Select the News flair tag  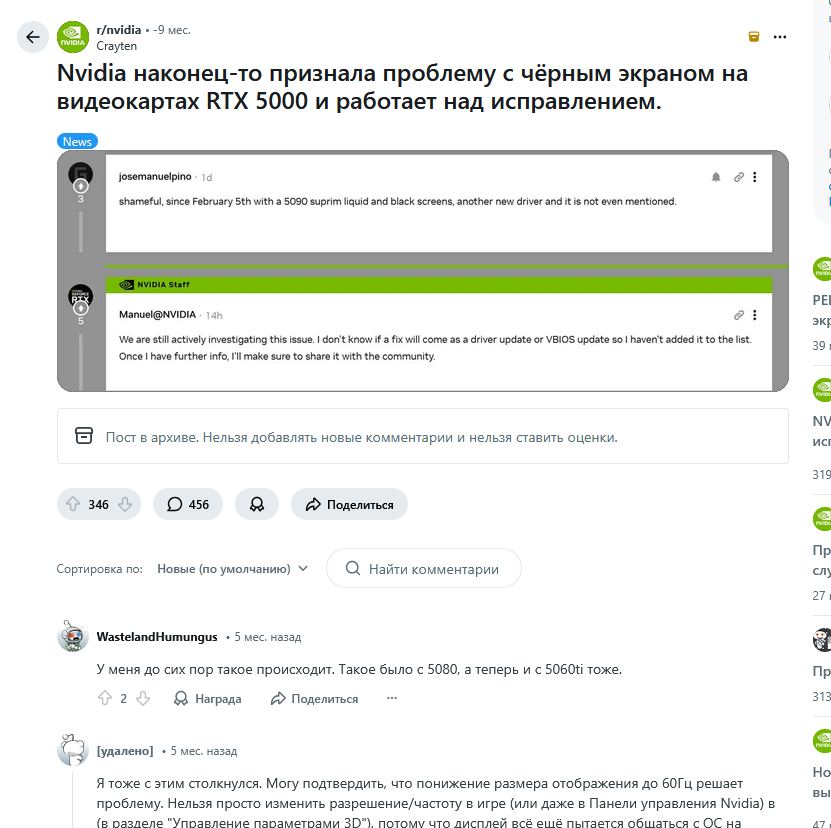coord(77,142)
